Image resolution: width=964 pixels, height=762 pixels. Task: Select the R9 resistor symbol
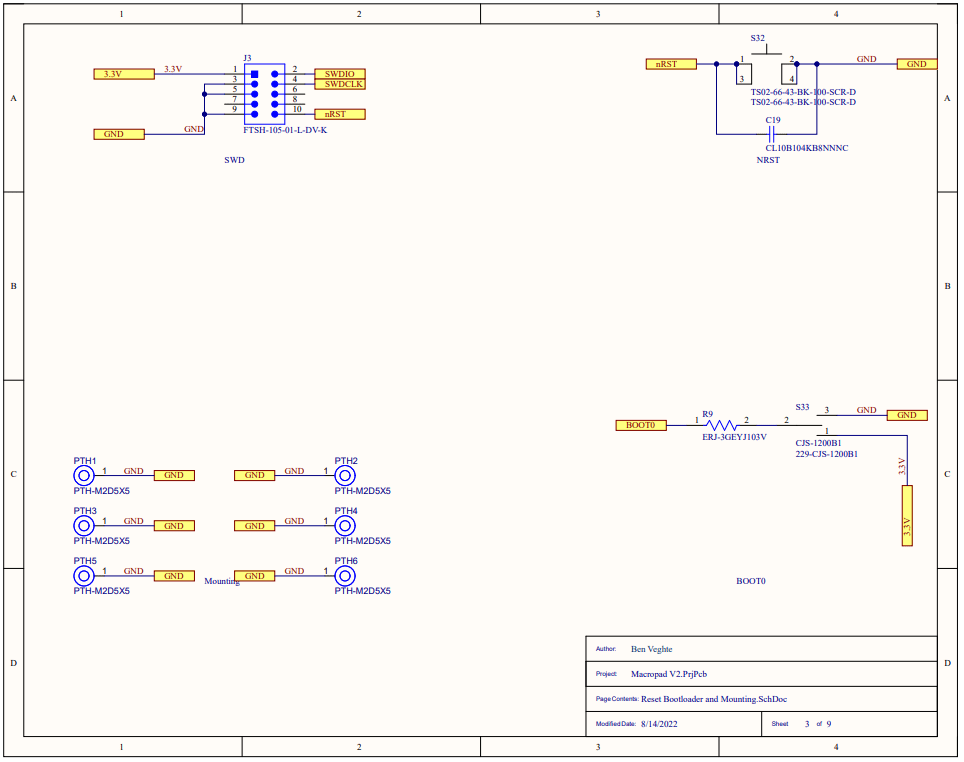(x=721, y=425)
